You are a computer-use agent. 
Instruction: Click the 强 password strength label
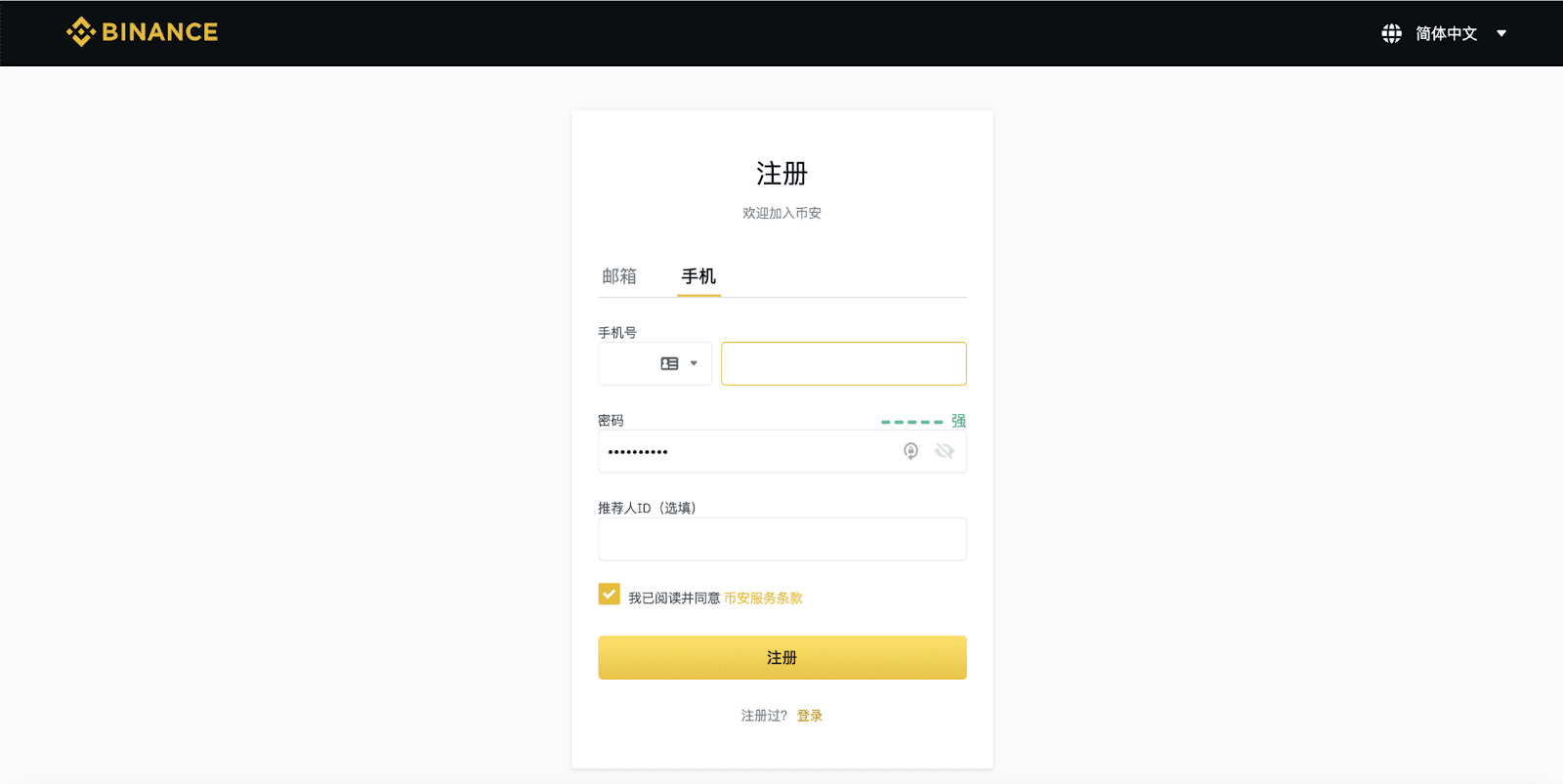pos(958,421)
